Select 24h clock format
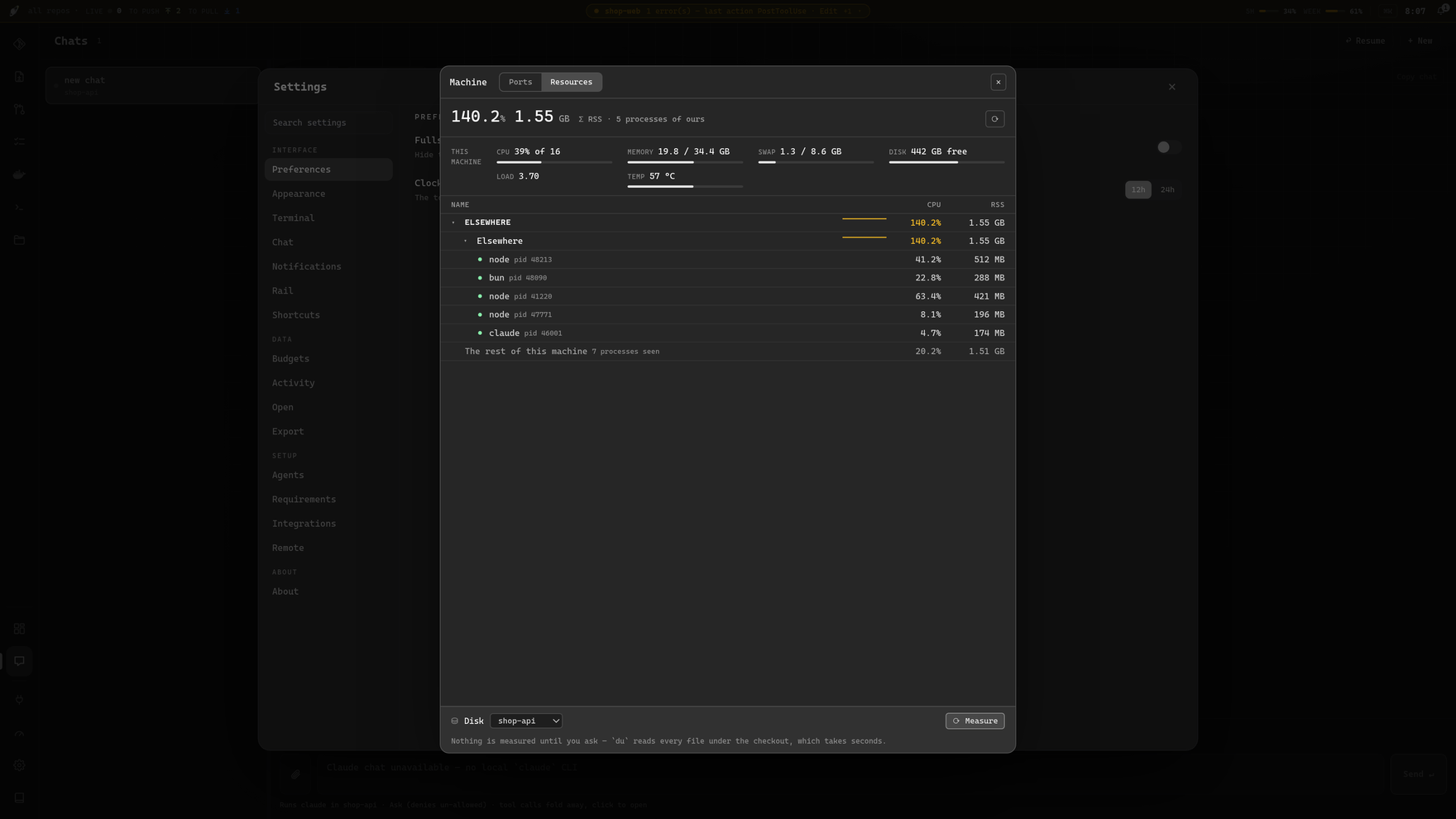Image resolution: width=1456 pixels, height=819 pixels. [1166, 189]
